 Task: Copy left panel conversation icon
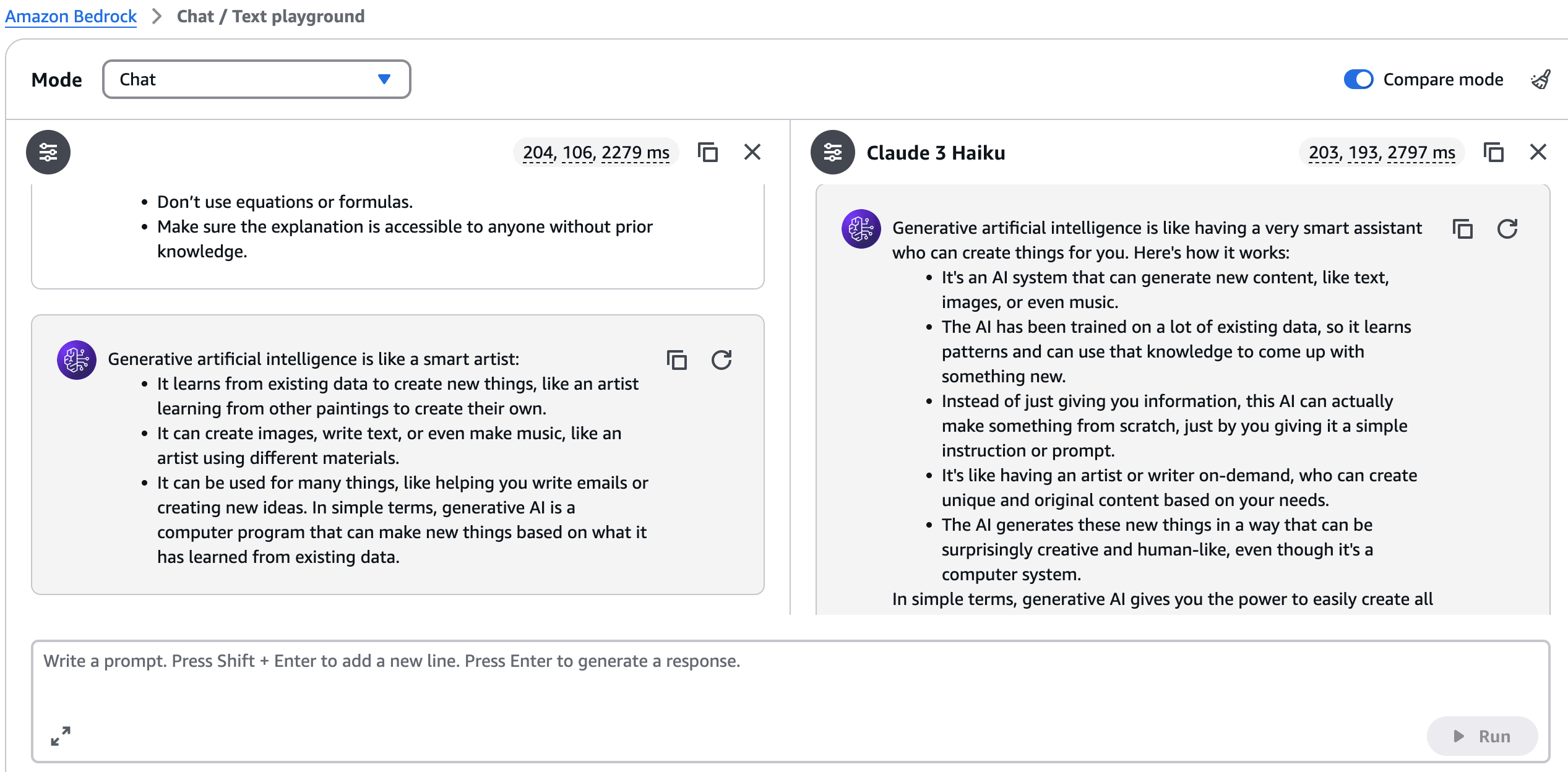click(707, 152)
